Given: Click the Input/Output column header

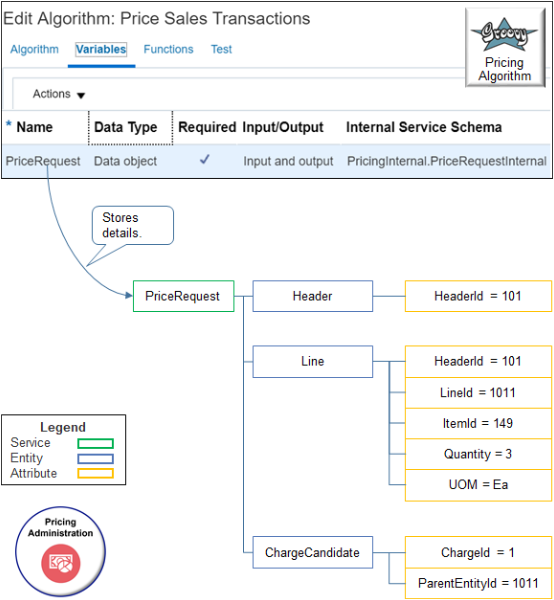Looking at the screenshot, I should pyautogui.click(x=283, y=127).
